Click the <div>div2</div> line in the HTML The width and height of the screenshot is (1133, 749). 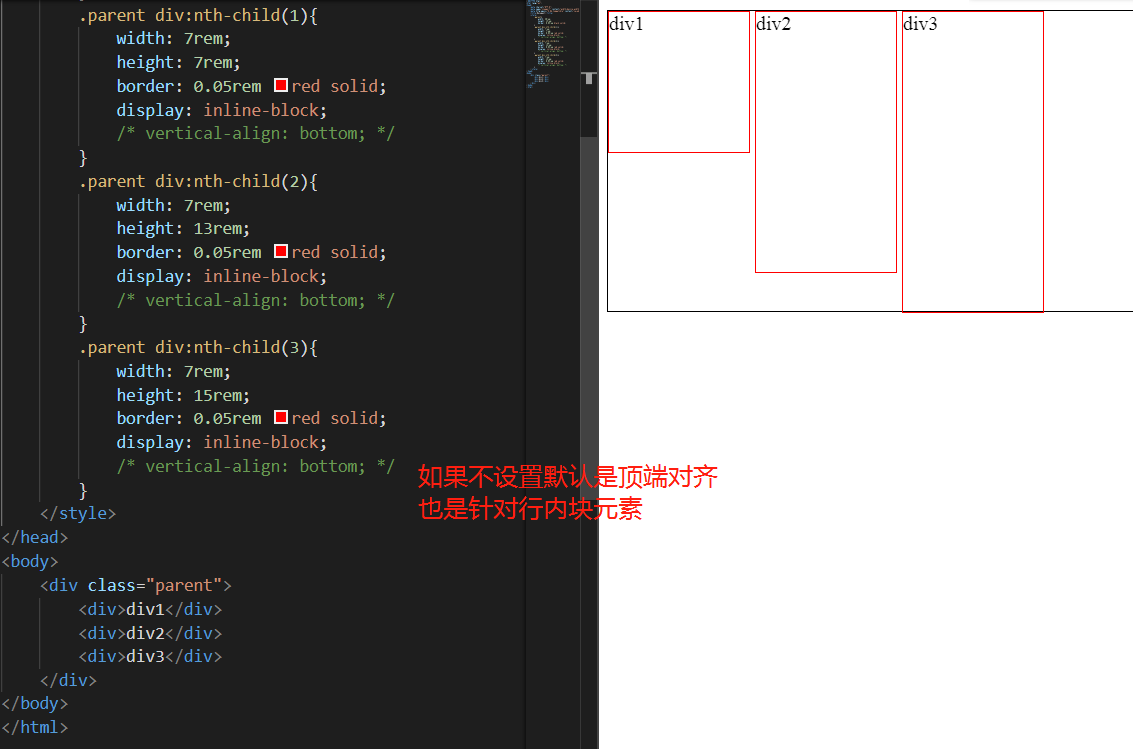151,633
